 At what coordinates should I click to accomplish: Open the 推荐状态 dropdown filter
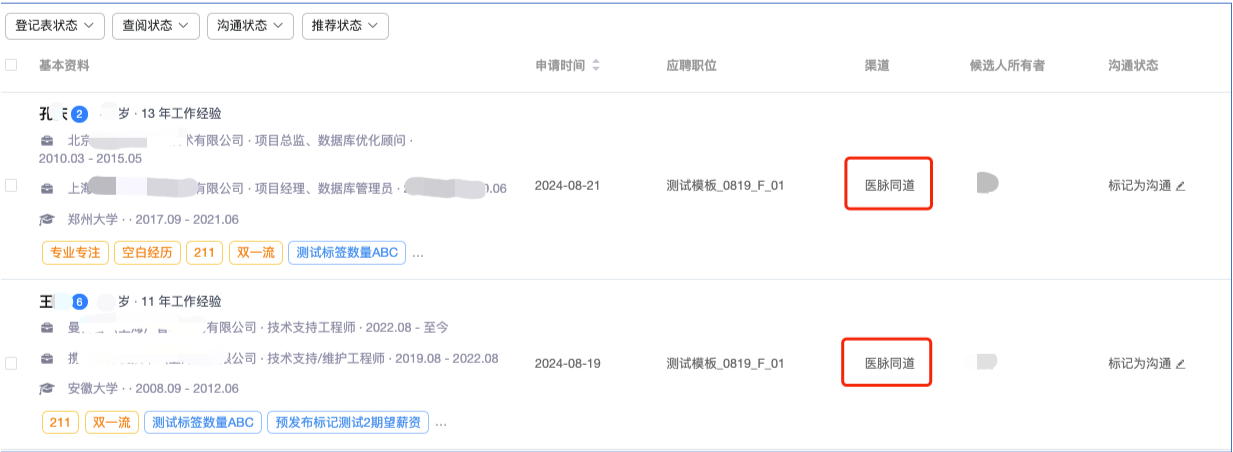[345, 26]
